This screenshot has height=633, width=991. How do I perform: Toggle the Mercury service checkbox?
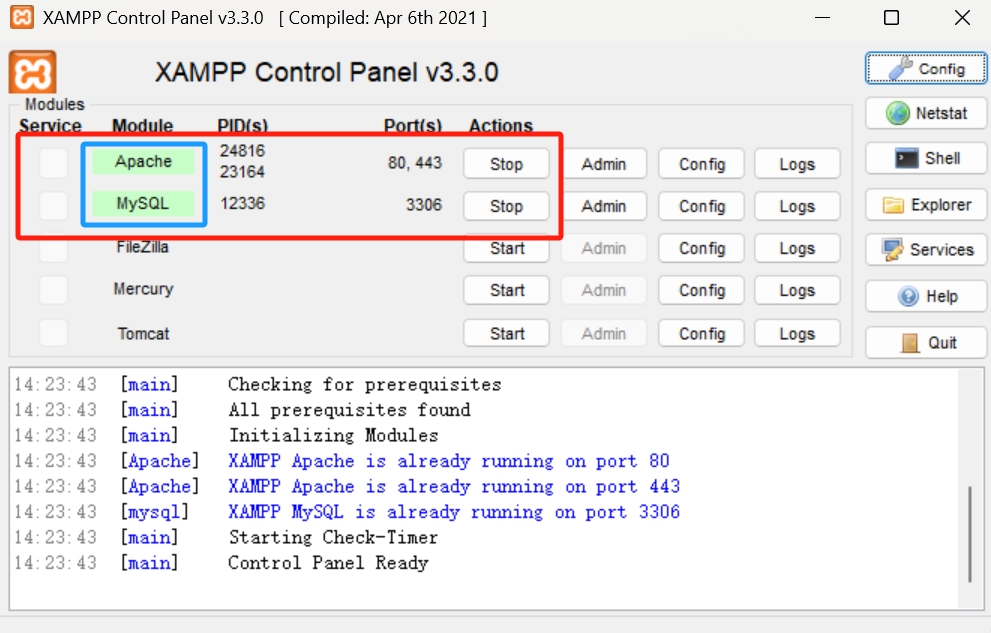pos(53,290)
